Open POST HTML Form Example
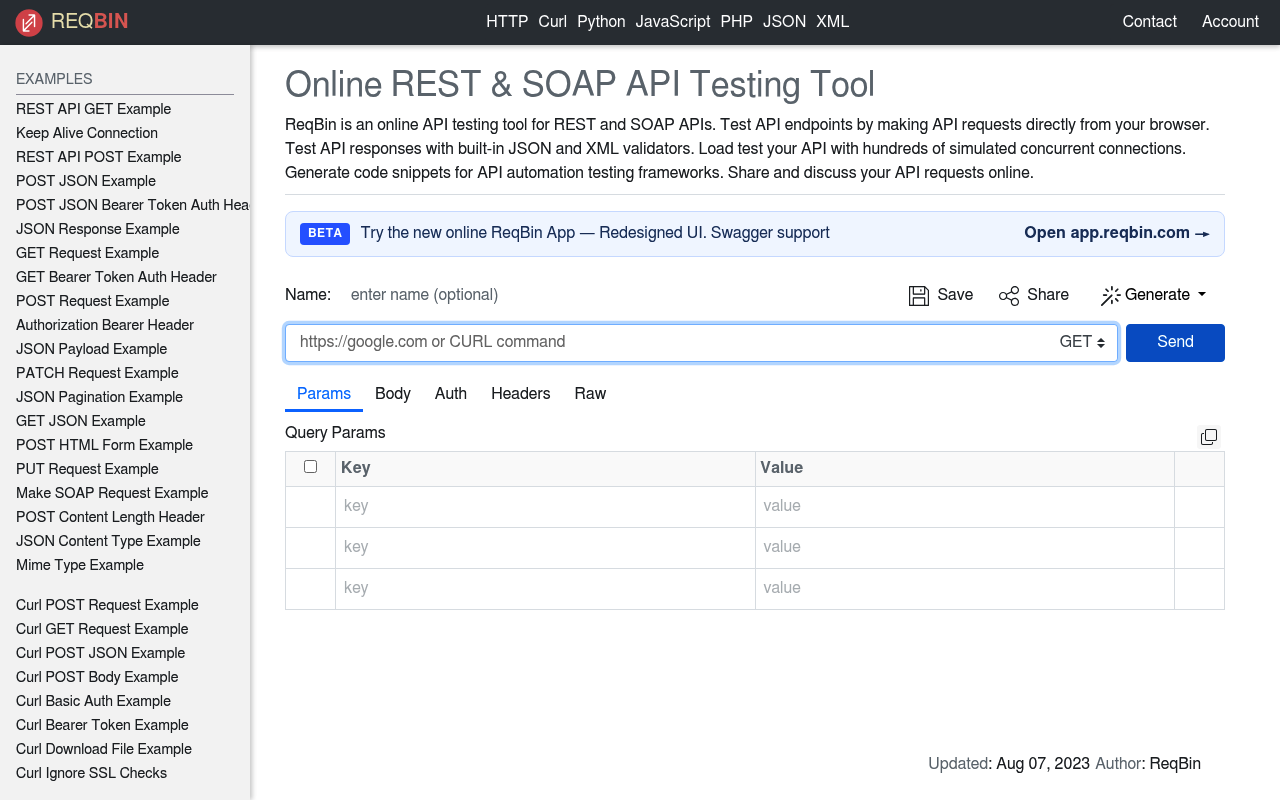This screenshot has height=800, width=1280. tap(104, 445)
